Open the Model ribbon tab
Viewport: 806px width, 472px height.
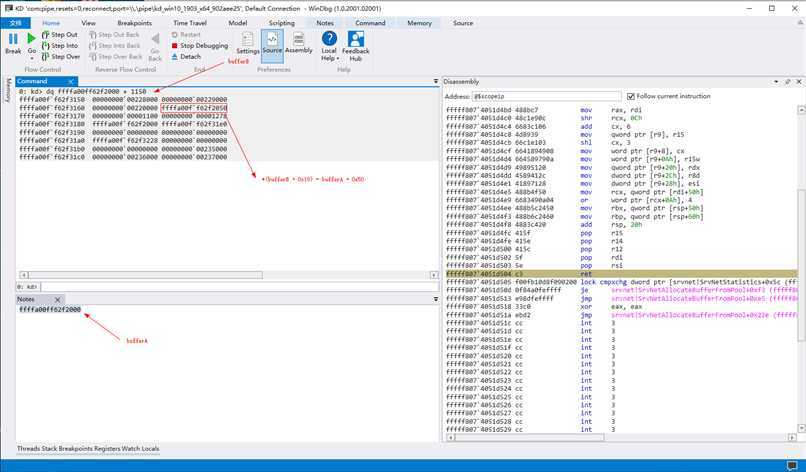(237, 23)
